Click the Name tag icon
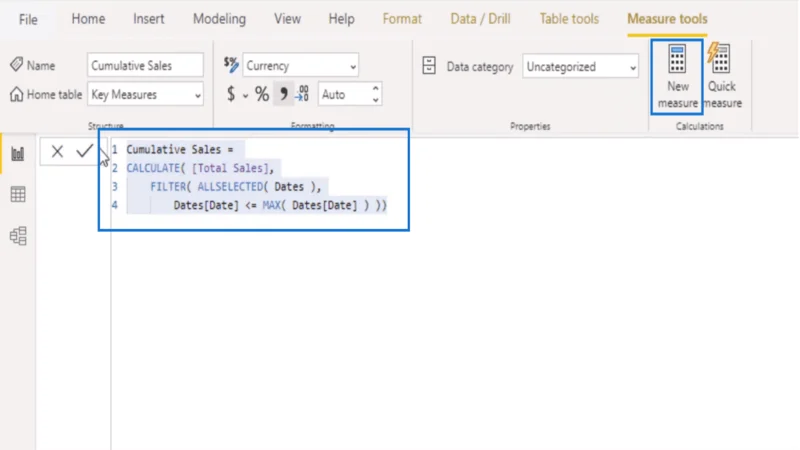Screen dimensions: 800x450 tap(16, 65)
